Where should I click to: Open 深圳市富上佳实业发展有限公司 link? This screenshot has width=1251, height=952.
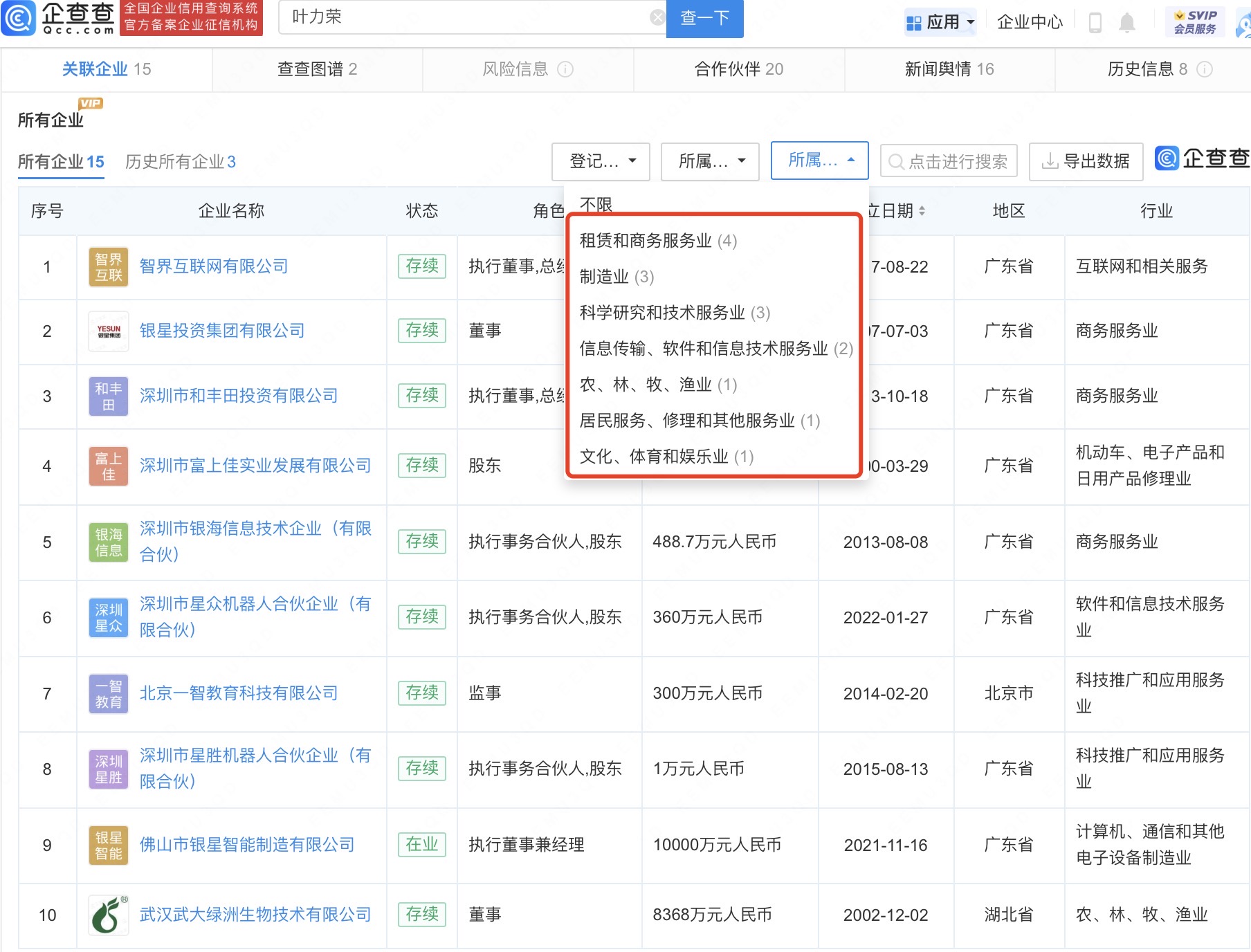click(255, 466)
